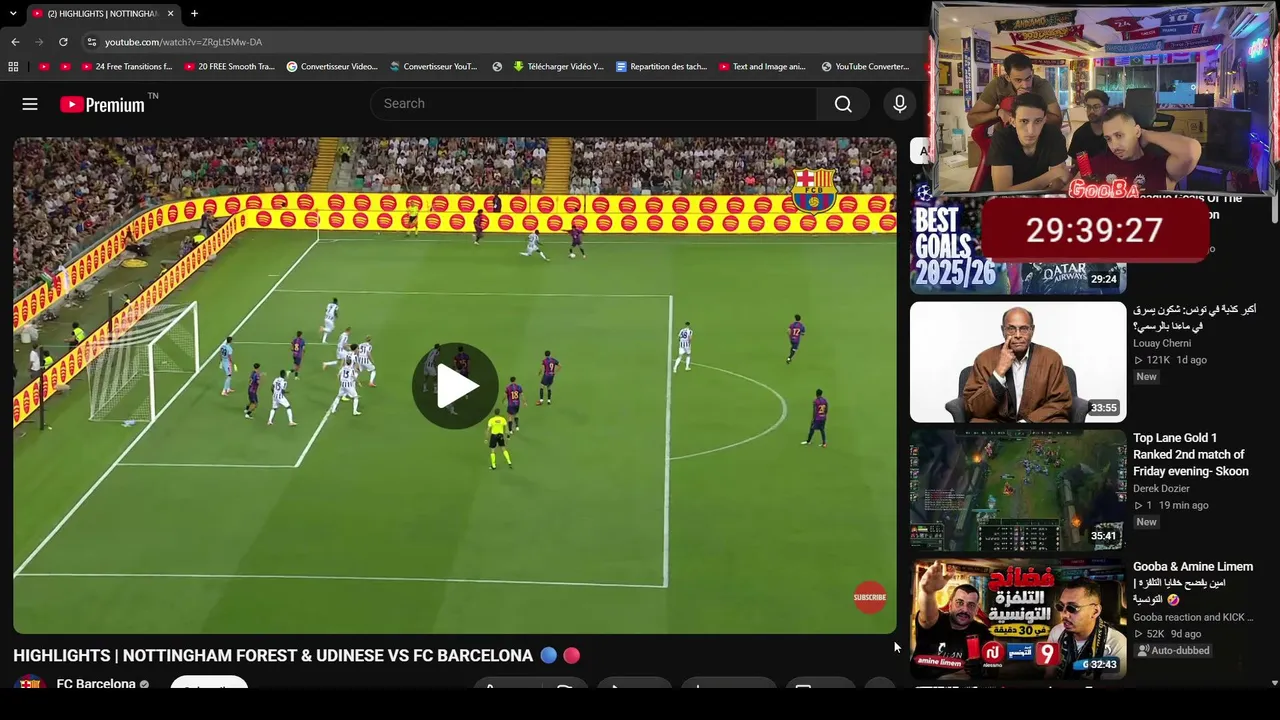Open the League of Legends gameplay thumbnail
The image size is (1280, 720).
click(1018, 491)
